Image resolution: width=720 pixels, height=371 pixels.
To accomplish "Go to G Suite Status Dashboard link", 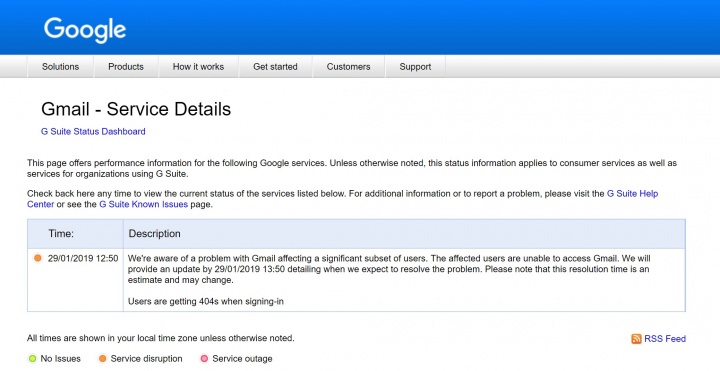I will click(x=93, y=131).
